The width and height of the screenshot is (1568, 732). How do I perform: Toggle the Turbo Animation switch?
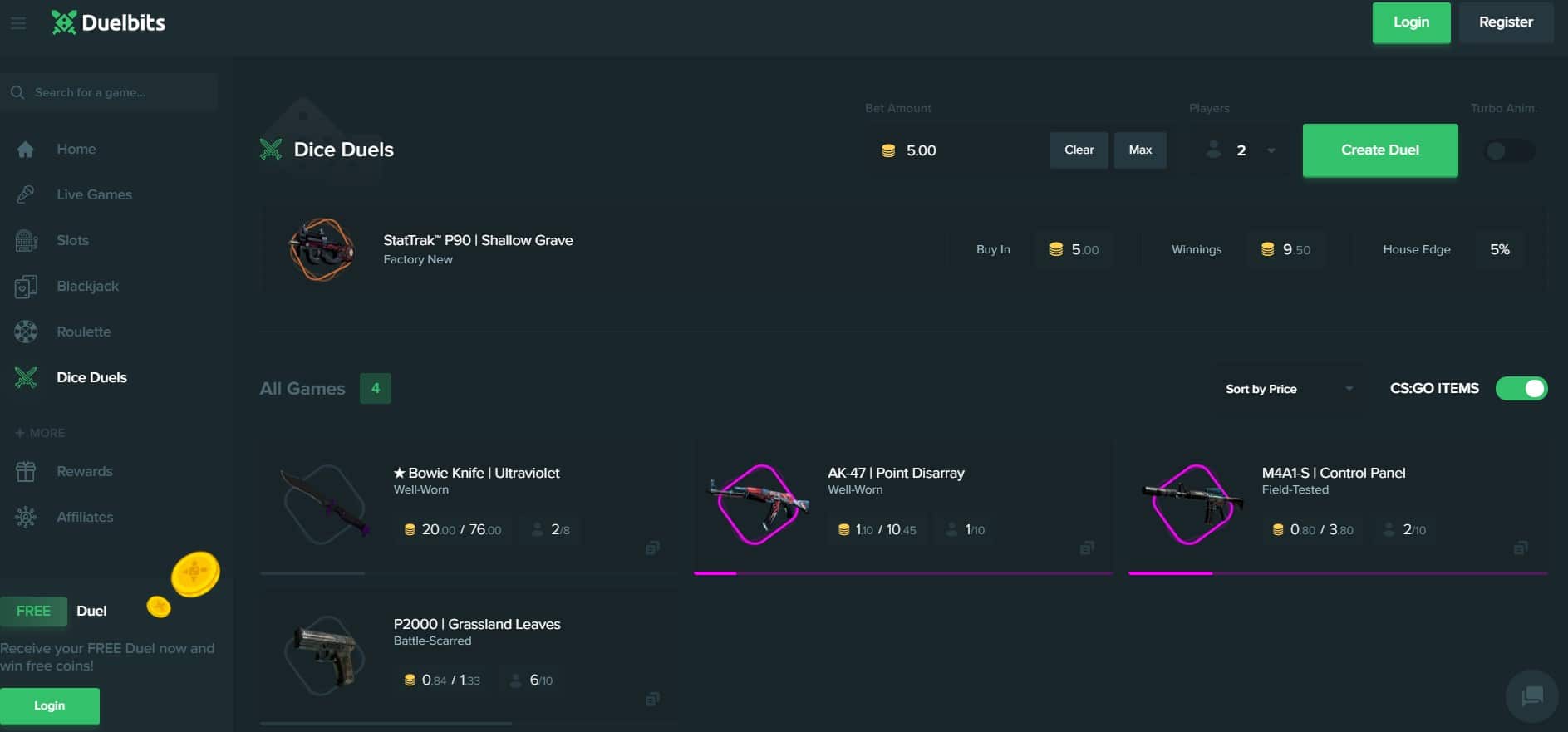pos(1509,150)
